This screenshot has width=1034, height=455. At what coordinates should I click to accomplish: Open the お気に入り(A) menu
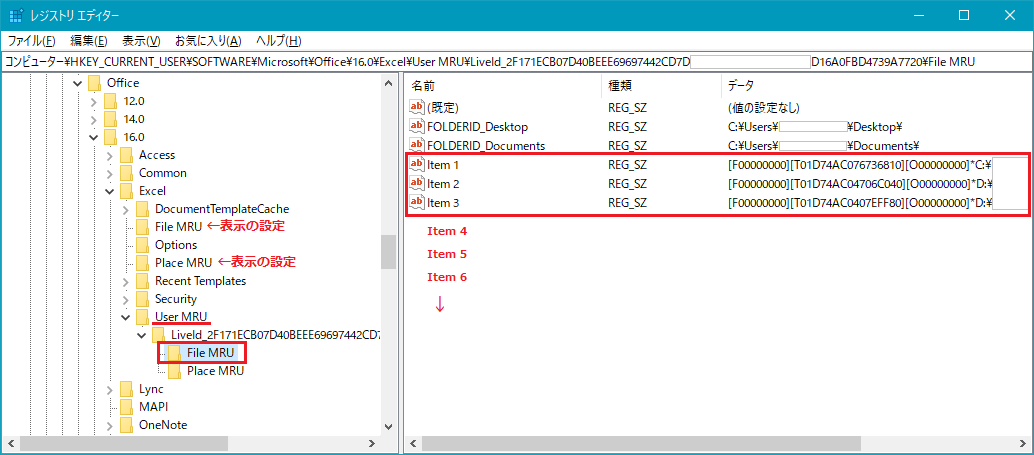[208, 41]
